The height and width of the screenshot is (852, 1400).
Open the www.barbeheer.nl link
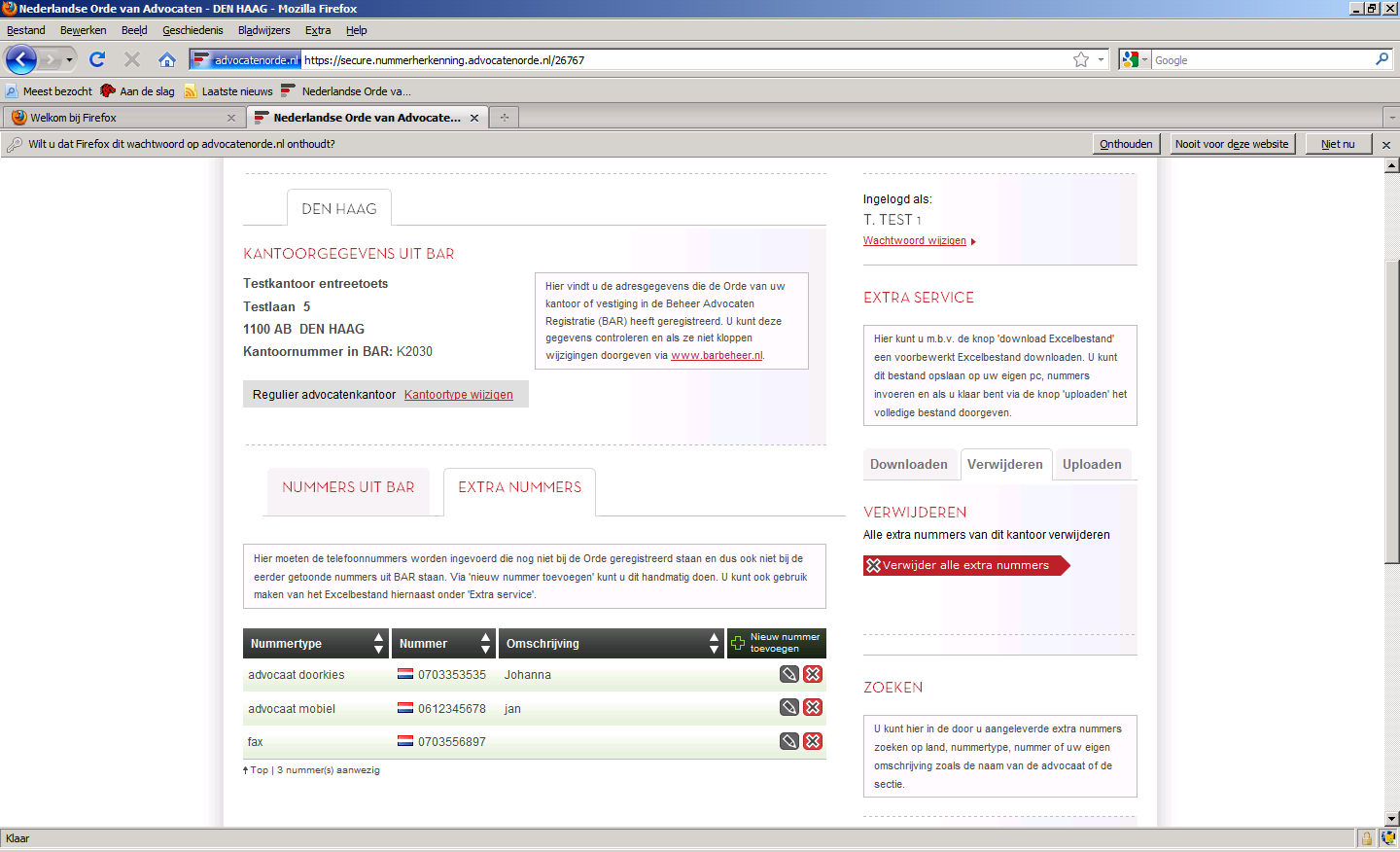[717, 355]
